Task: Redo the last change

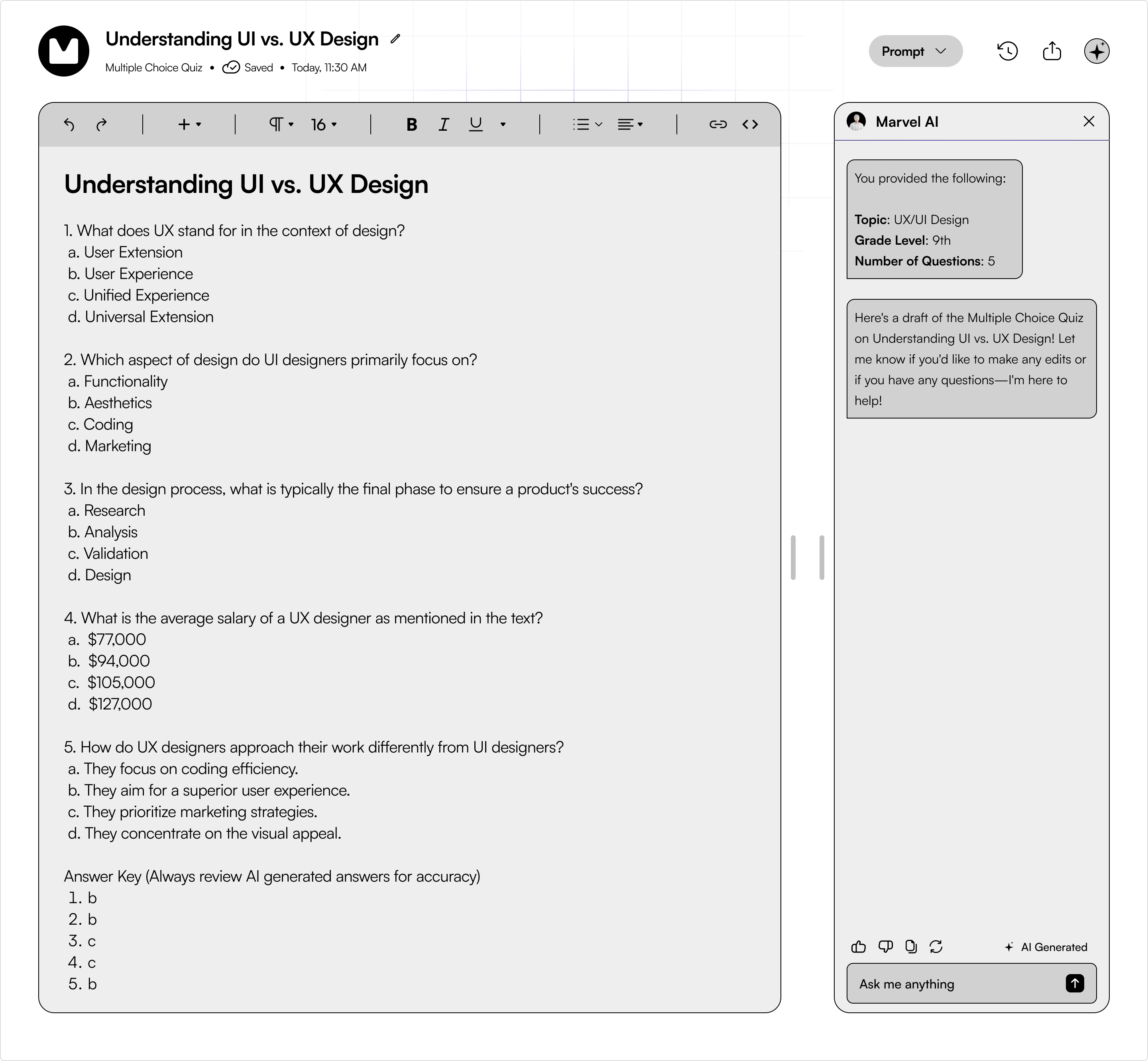Action: tap(102, 125)
